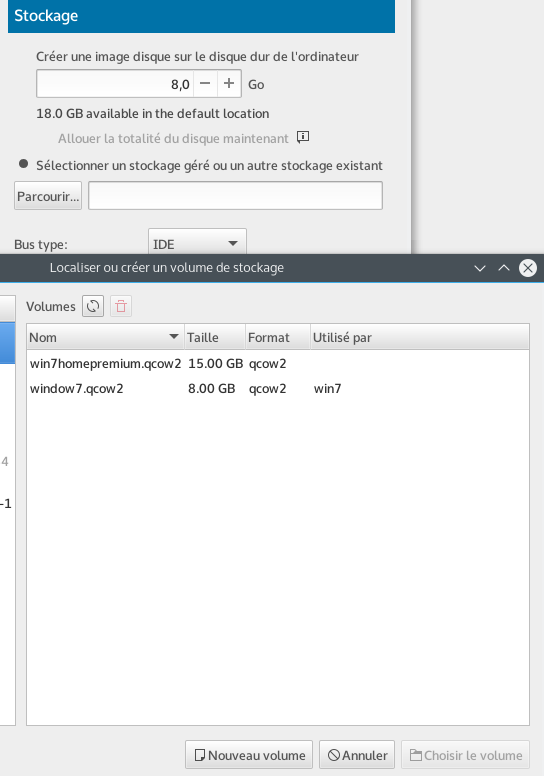
Task: Sort volumes by the Nom column
Action: pyautogui.click(x=105, y=337)
